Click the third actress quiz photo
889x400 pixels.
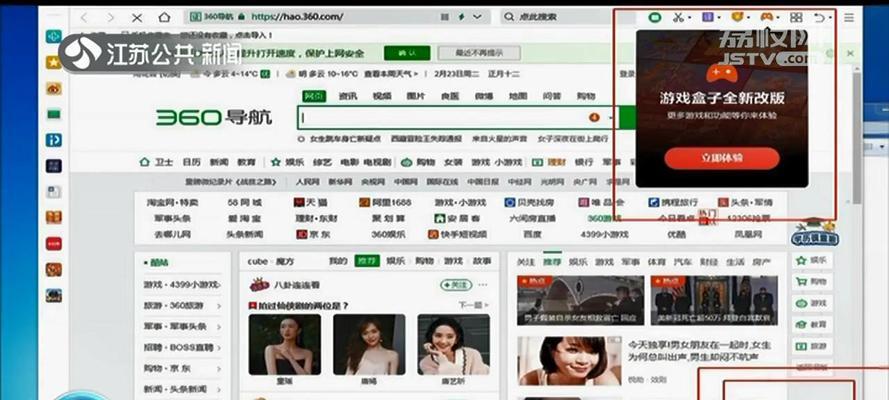pos(454,344)
